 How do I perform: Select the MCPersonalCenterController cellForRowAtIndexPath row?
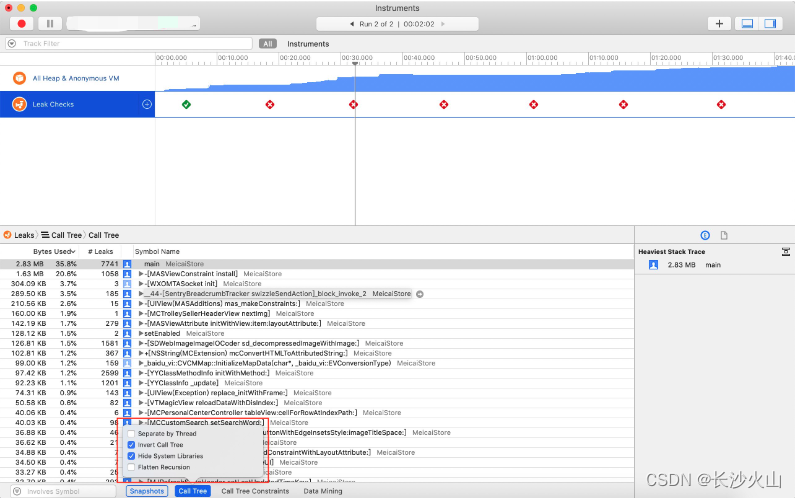point(317,413)
